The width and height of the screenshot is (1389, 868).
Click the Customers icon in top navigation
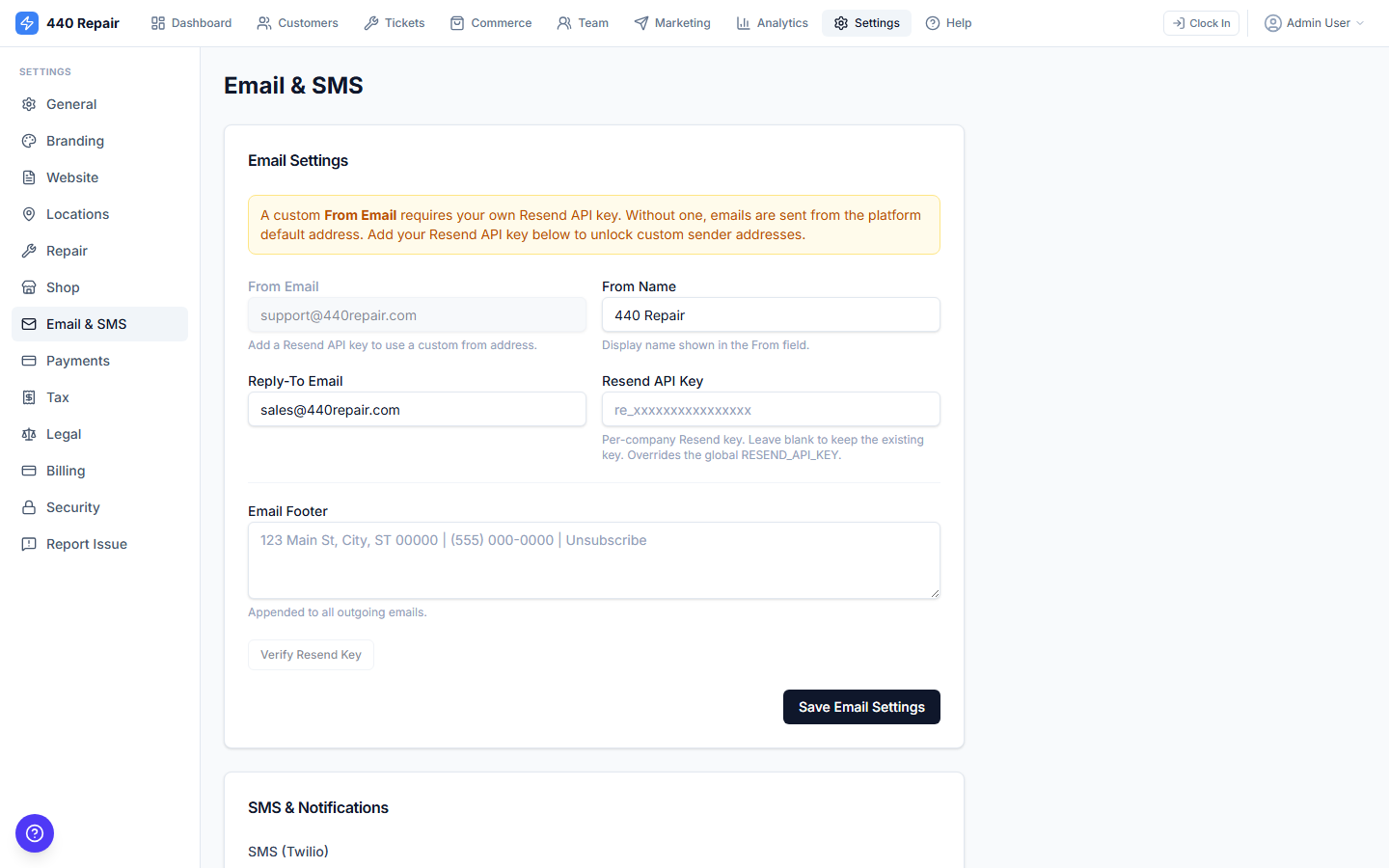coord(263,22)
